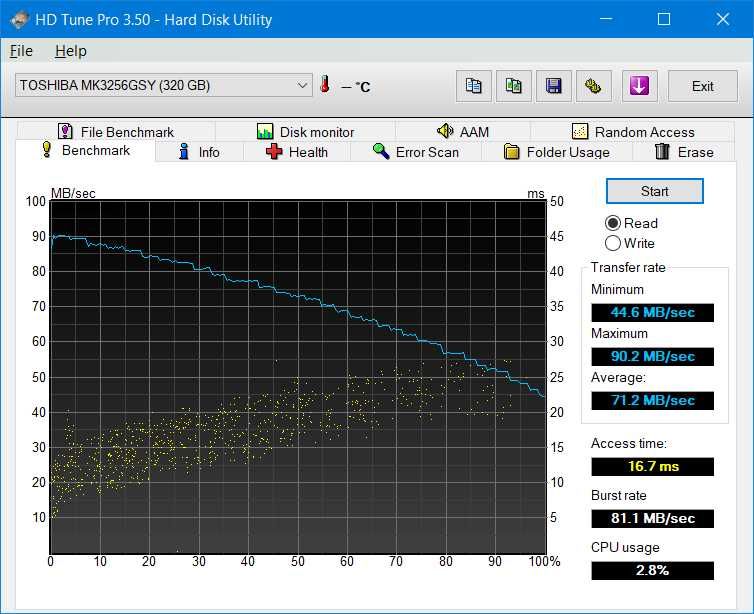The width and height of the screenshot is (754, 614).
Task: Click the copy text to clipboard icon
Action: [x=474, y=86]
